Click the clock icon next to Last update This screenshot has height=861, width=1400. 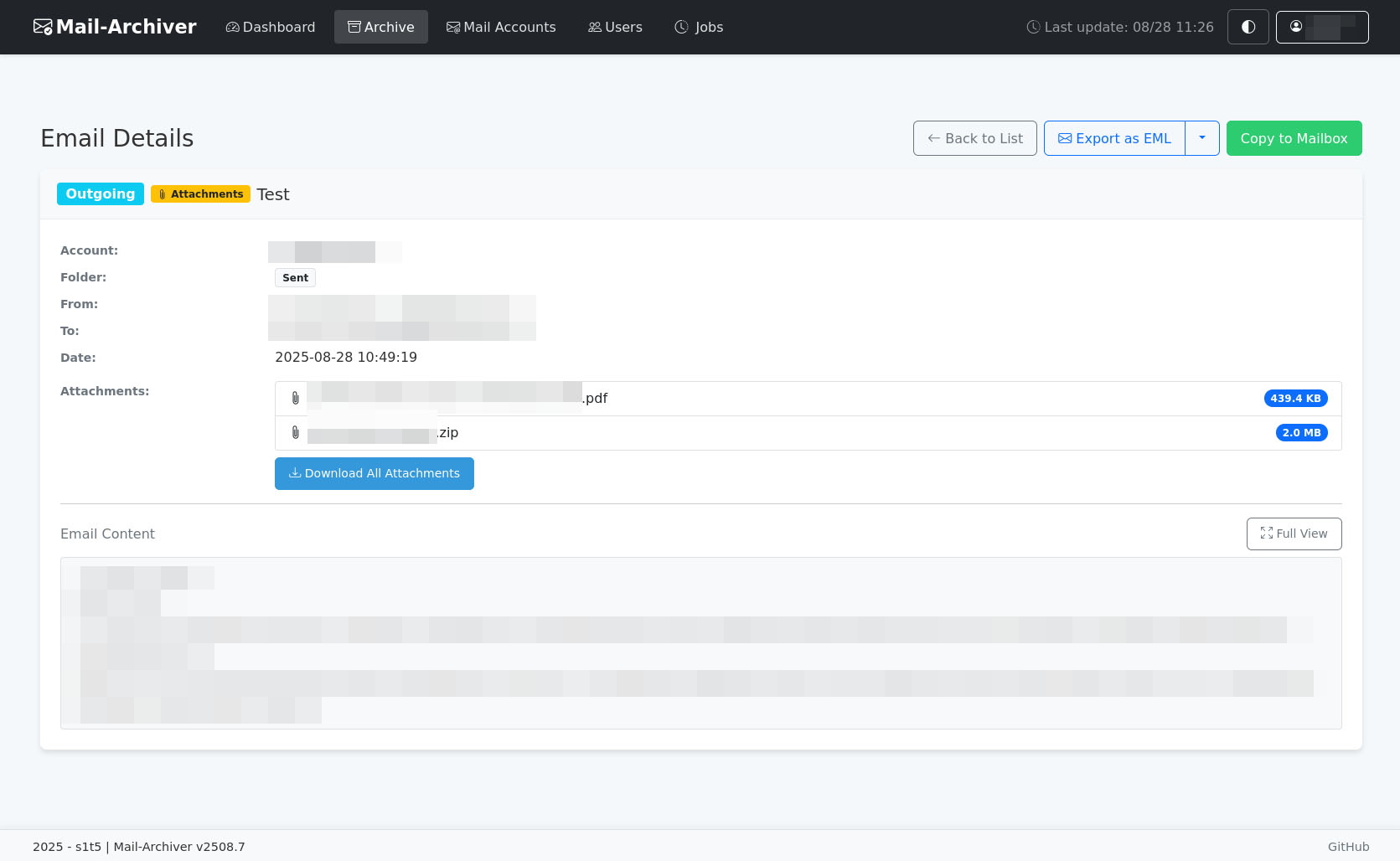point(1031,26)
